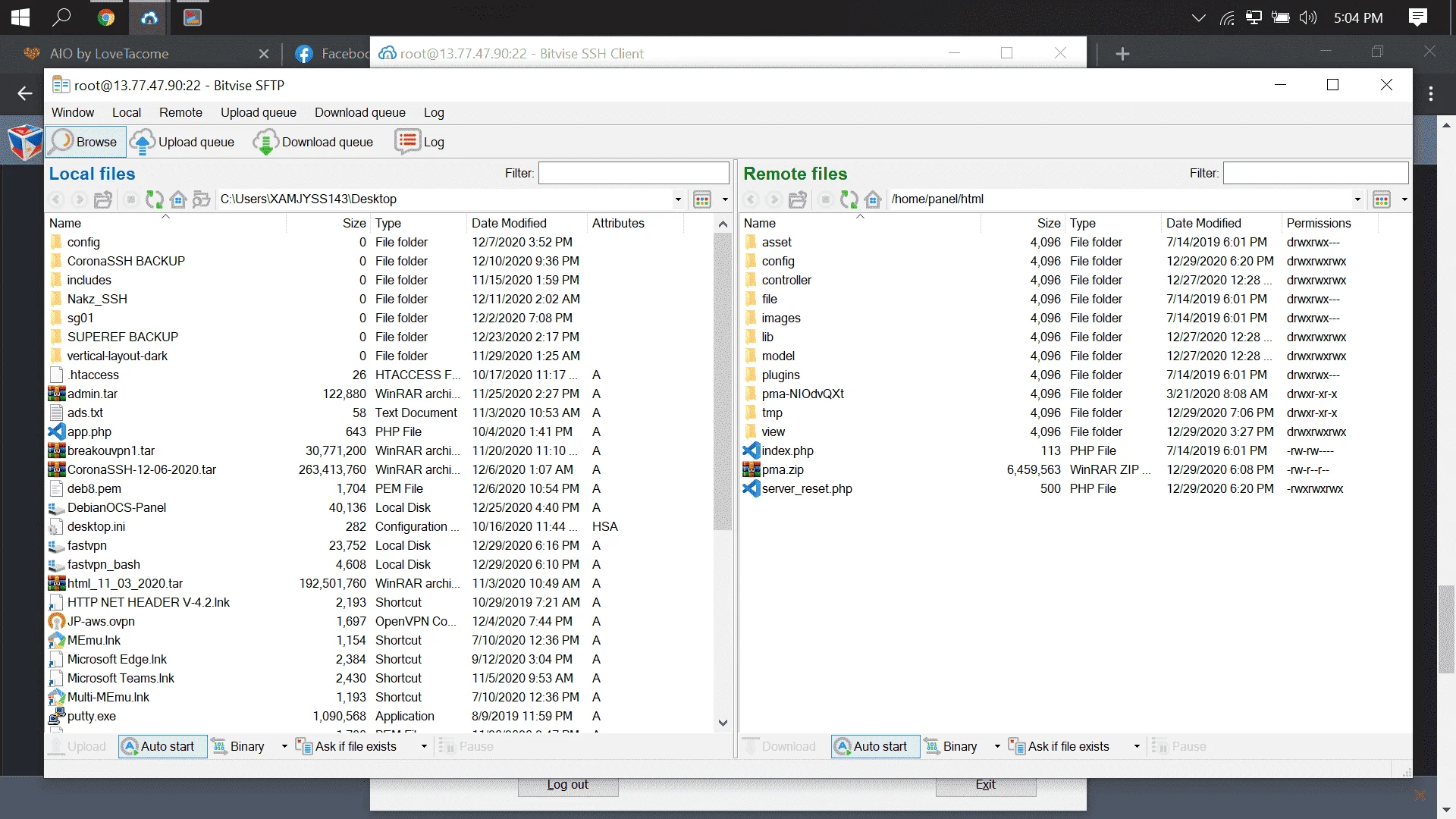This screenshot has width=1456, height=819.
Task: Expand the remote path history dropdown
Action: coord(1357,199)
